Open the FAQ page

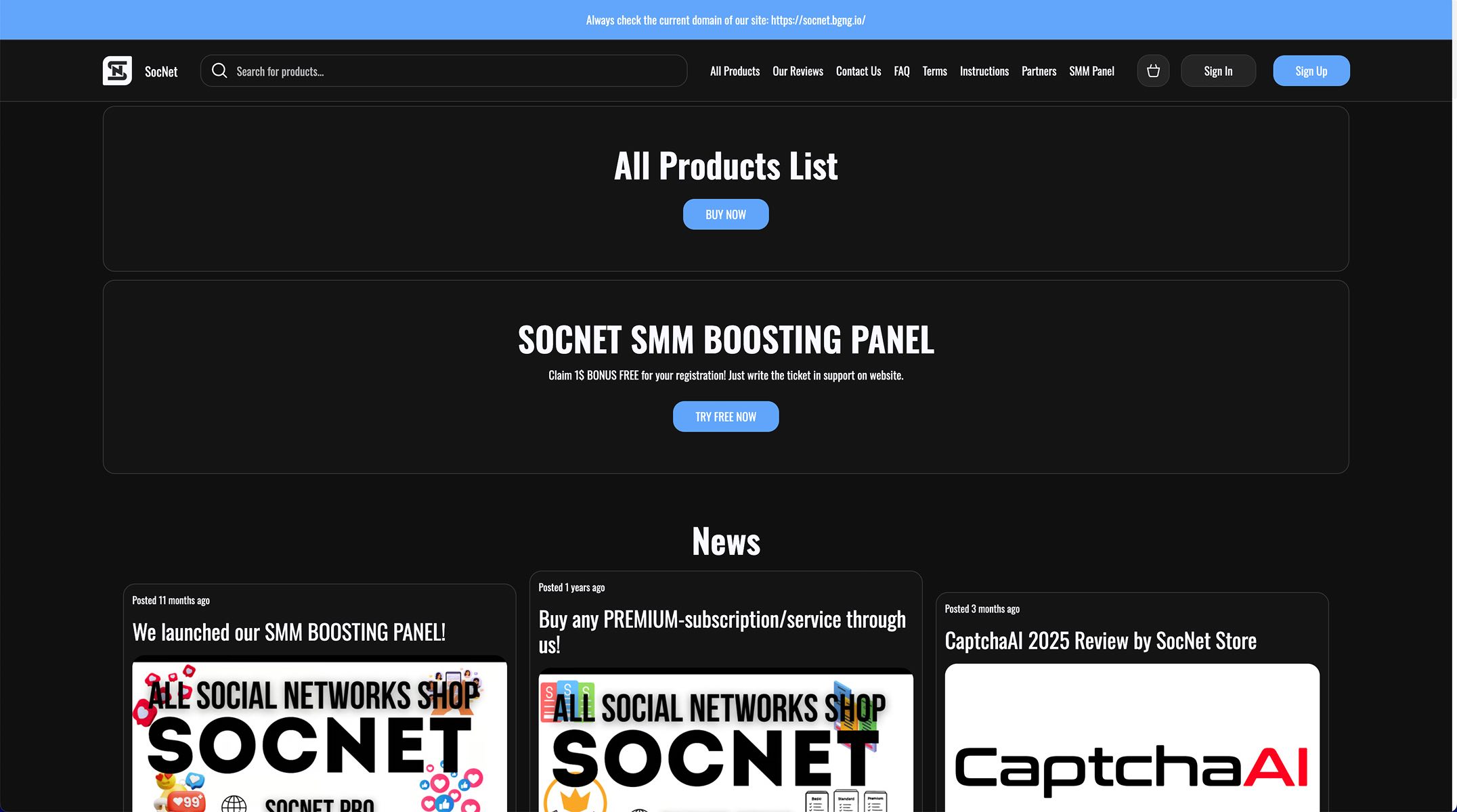901,71
